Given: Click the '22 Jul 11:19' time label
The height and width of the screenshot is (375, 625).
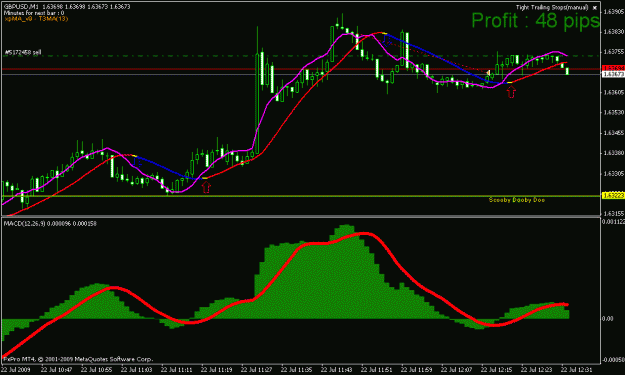Looking at the screenshot, I should 216,369.
